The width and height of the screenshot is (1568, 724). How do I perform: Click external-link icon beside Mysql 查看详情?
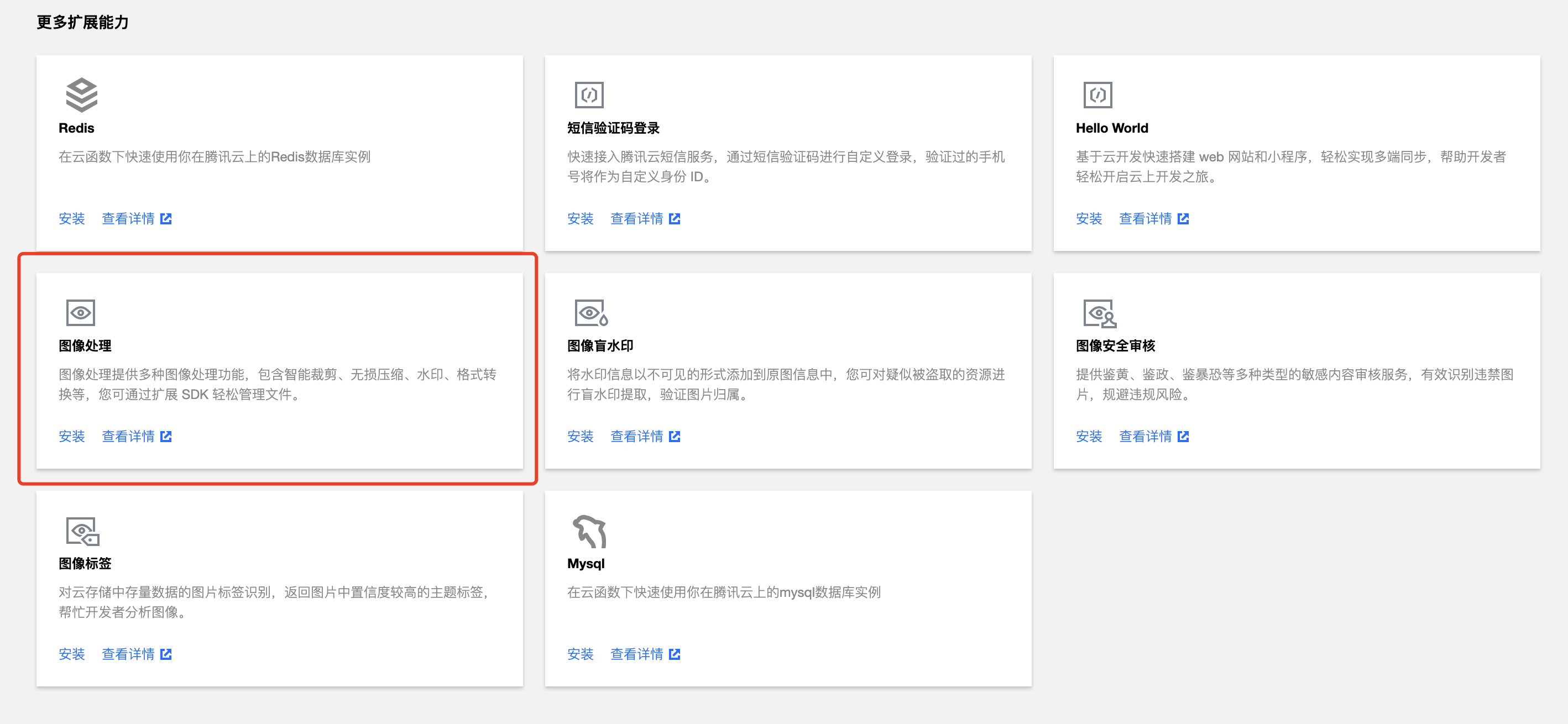click(675, 654)
